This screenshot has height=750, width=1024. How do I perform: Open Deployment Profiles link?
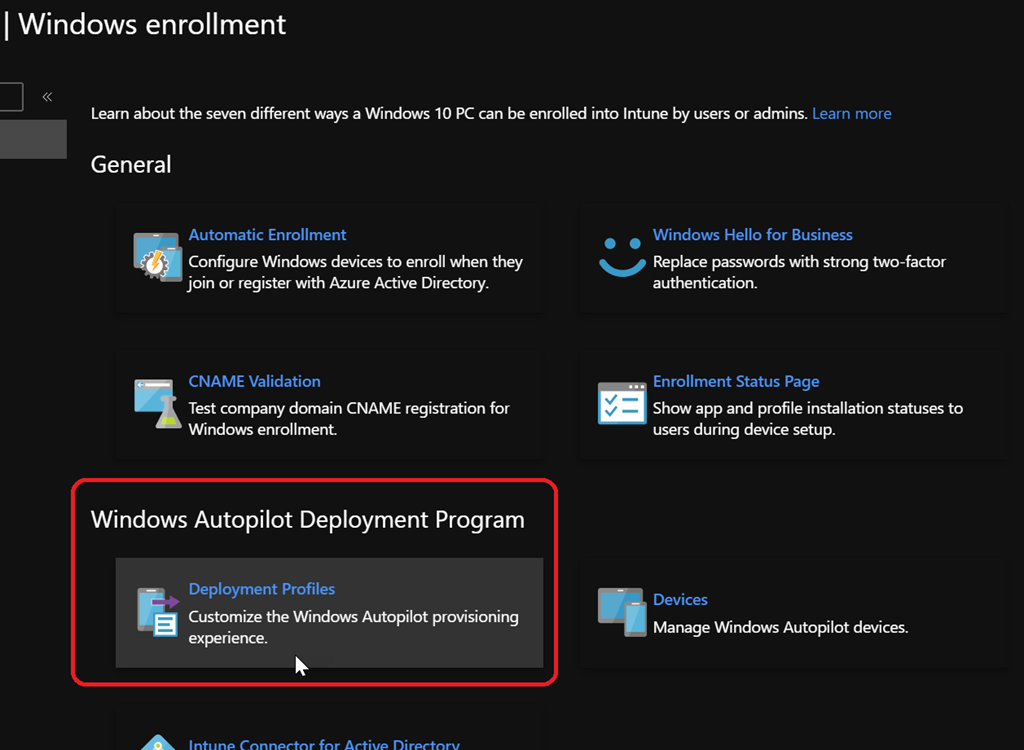click(x=261, y=589)
